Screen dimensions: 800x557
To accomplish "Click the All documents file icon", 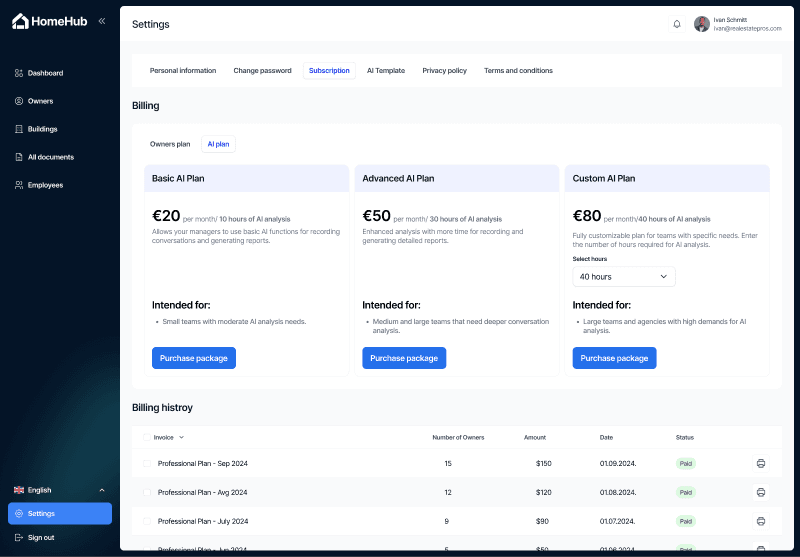I will (x=19, y=157).
